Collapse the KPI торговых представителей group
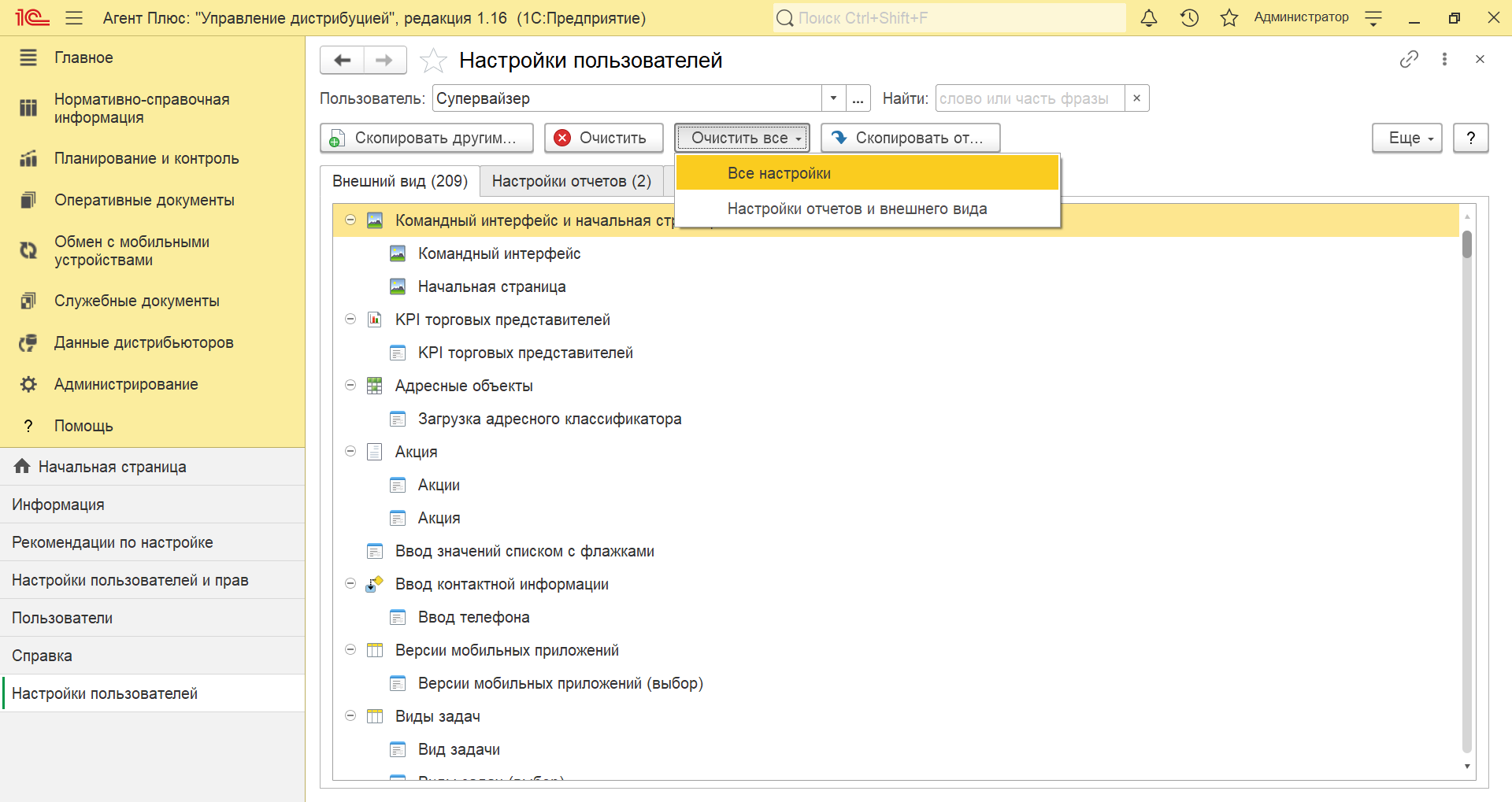 tap(350, 320)
